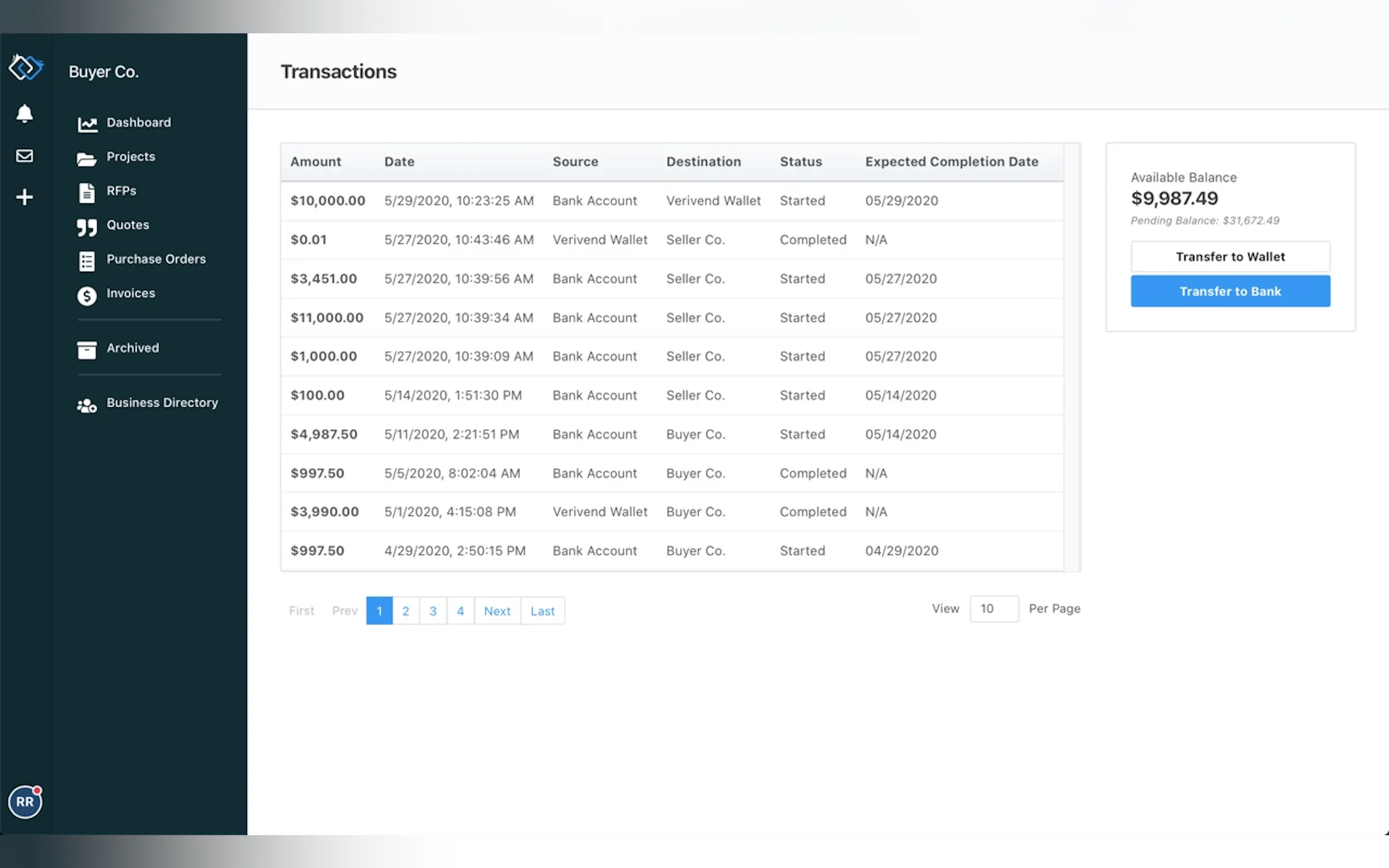Open the RR user avatar
This screenshot has height=868, width=1389.
pyautogui.click(x=25, y=801)
